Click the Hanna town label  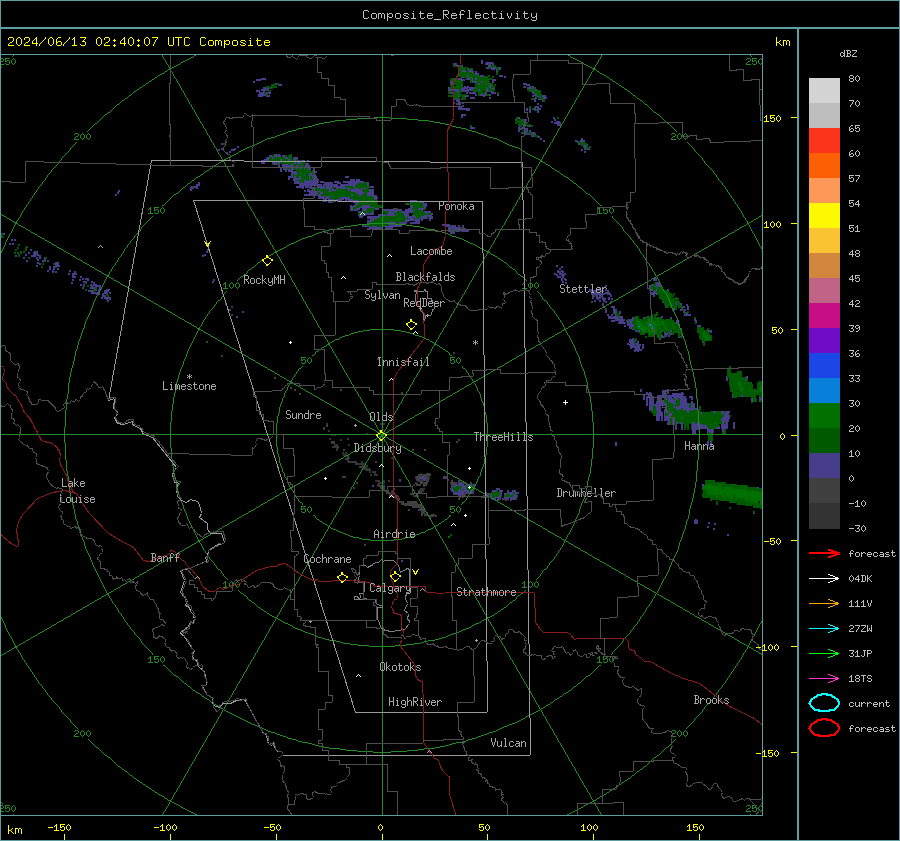[699, 445]
